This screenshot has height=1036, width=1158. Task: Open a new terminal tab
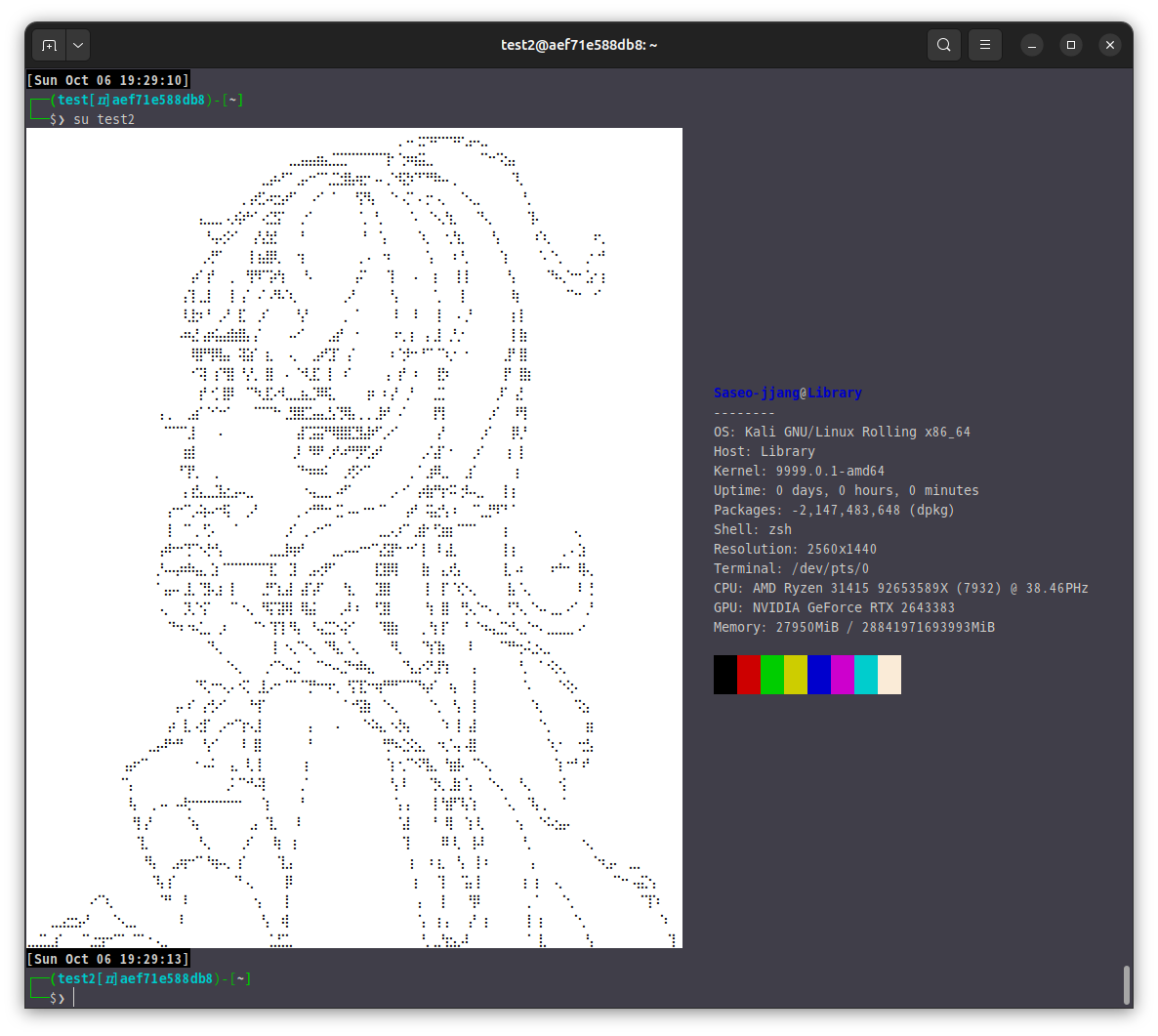coord(50,46)
